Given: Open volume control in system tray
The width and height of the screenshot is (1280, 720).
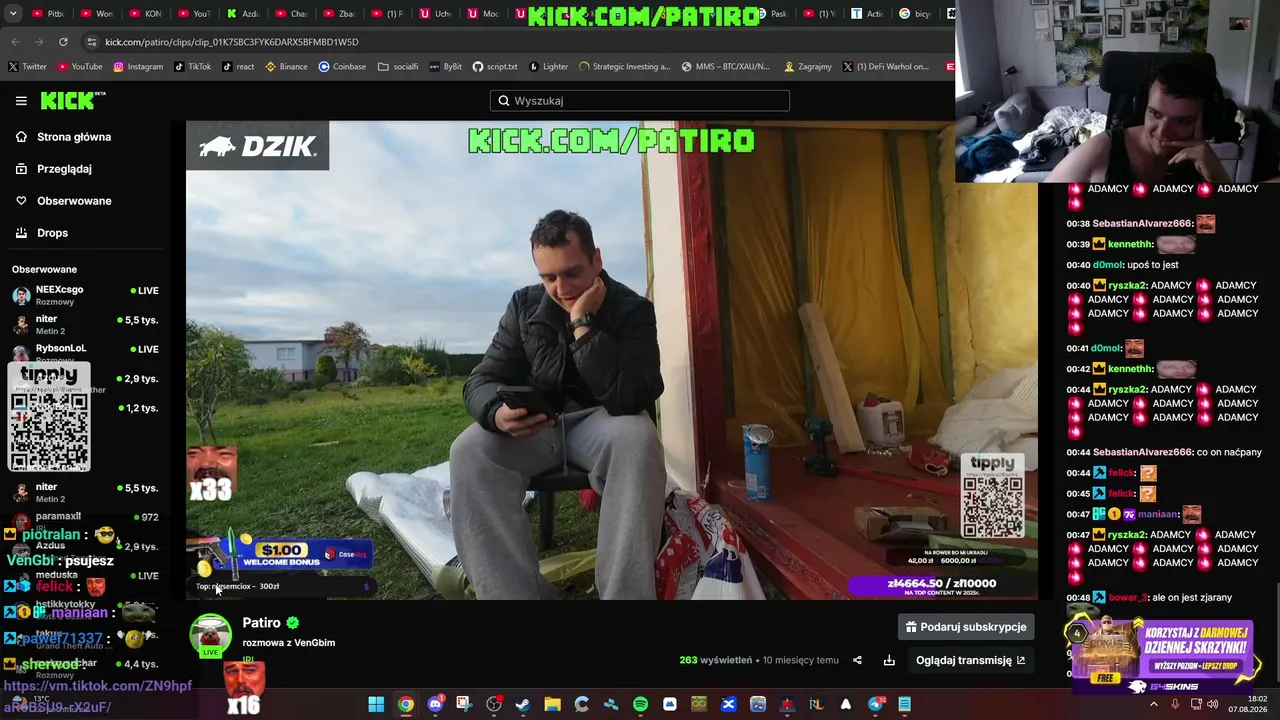Looking at the screenshot, I should (1212, 705).
